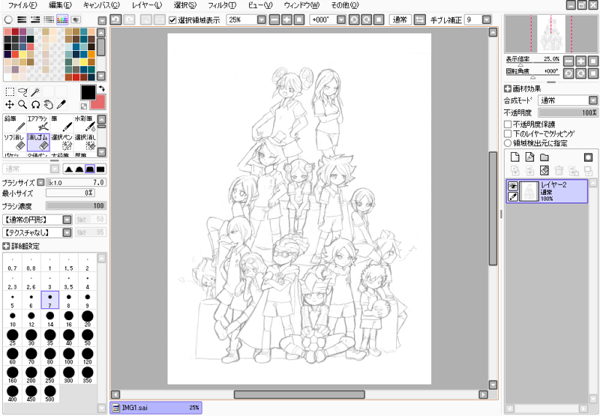
Task: Open the 【通常の円形】 brush shape dropdown
Action: (x=67, y=220)
